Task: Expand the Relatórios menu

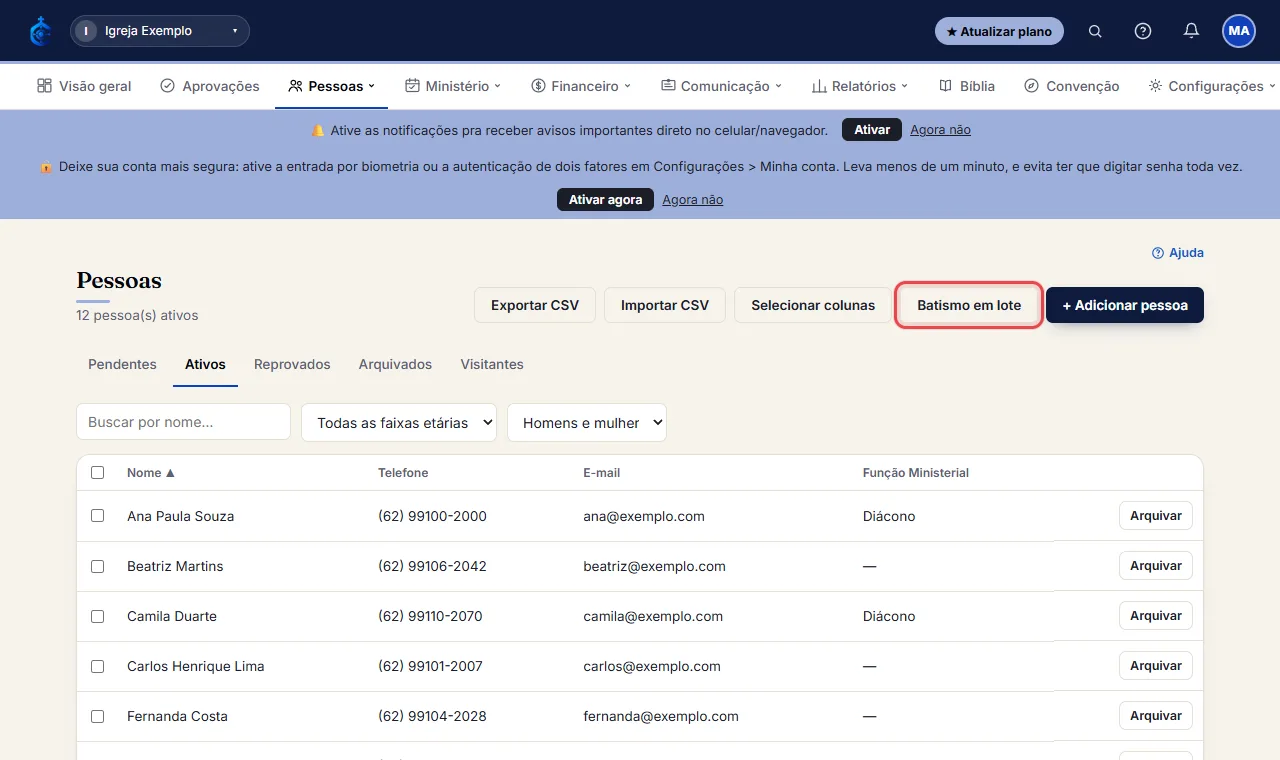Action: (x=860, y=86)
